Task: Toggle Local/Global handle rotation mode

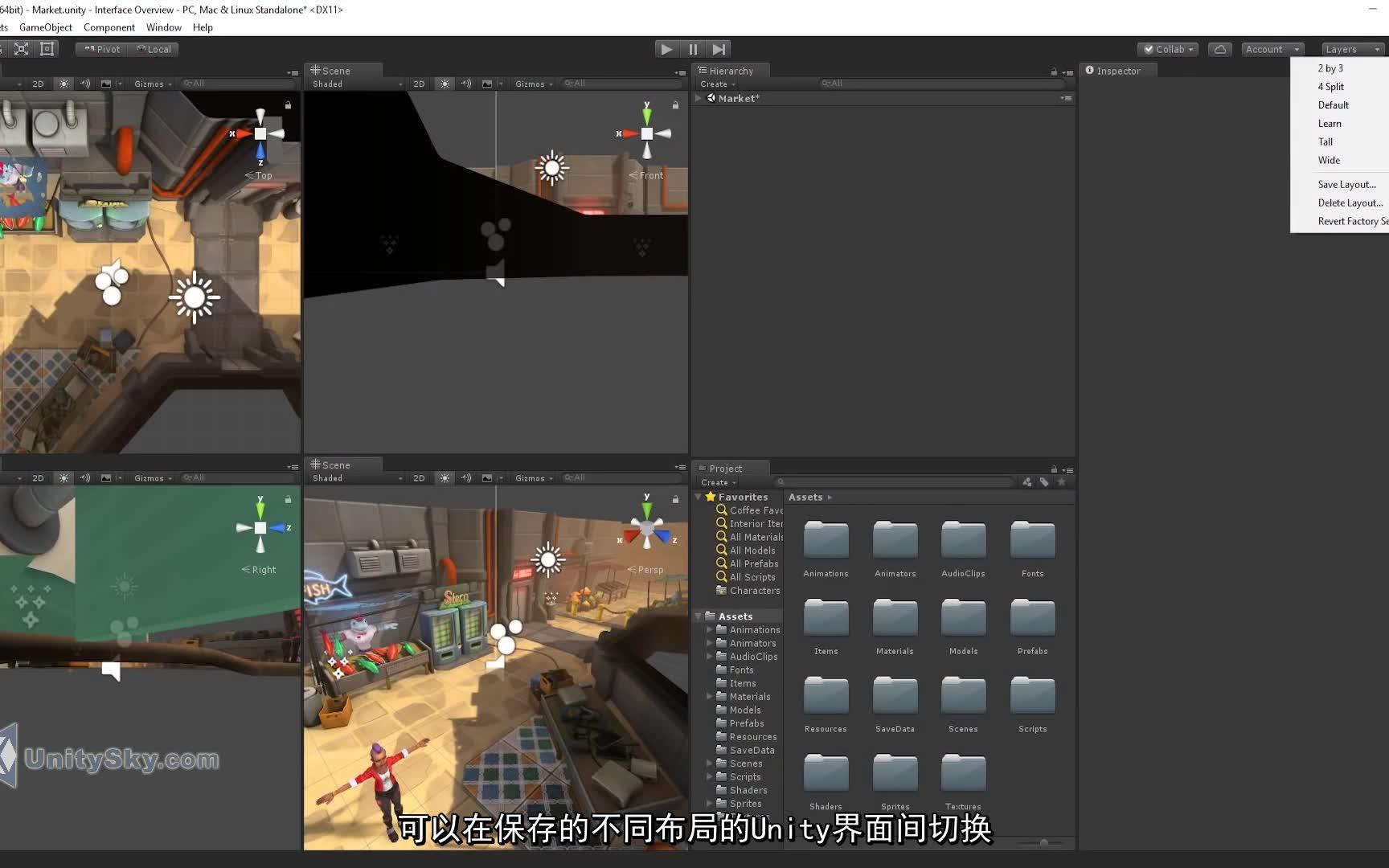Action: pyautogui.click(x=154, y=49)
